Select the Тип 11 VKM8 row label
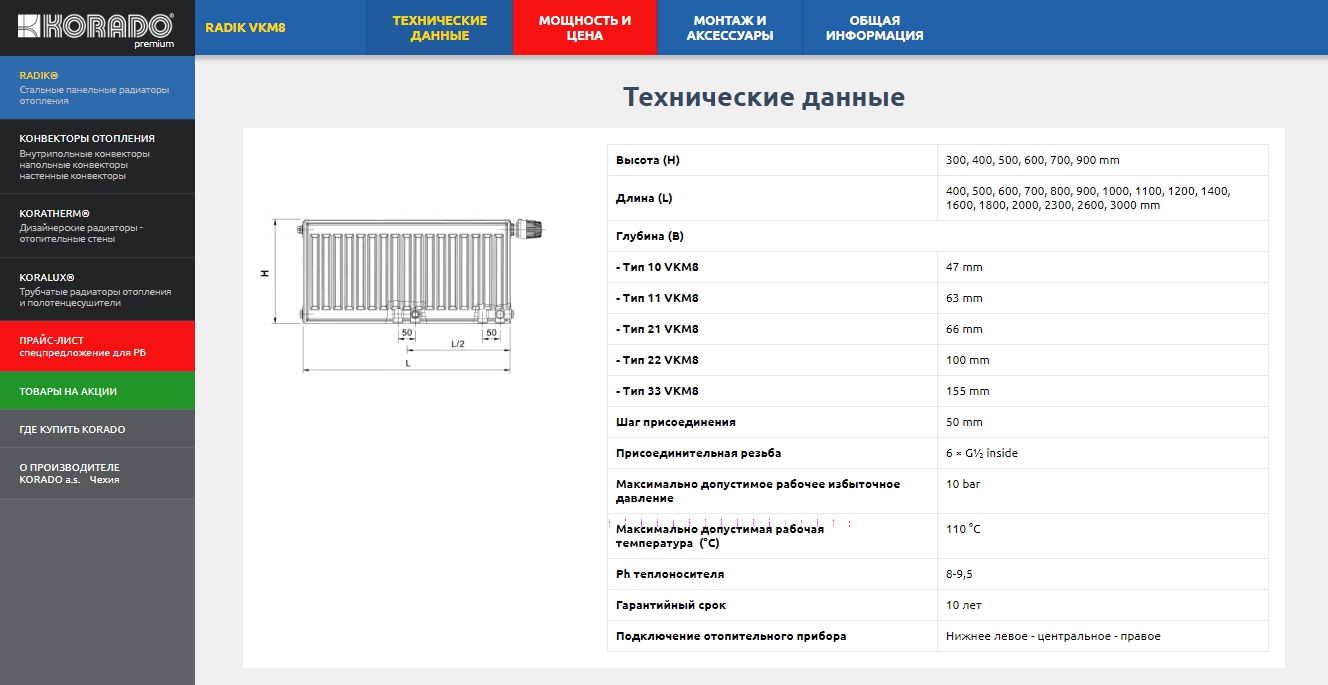Screen dimensions: 1328x685 tap(657, 298)
